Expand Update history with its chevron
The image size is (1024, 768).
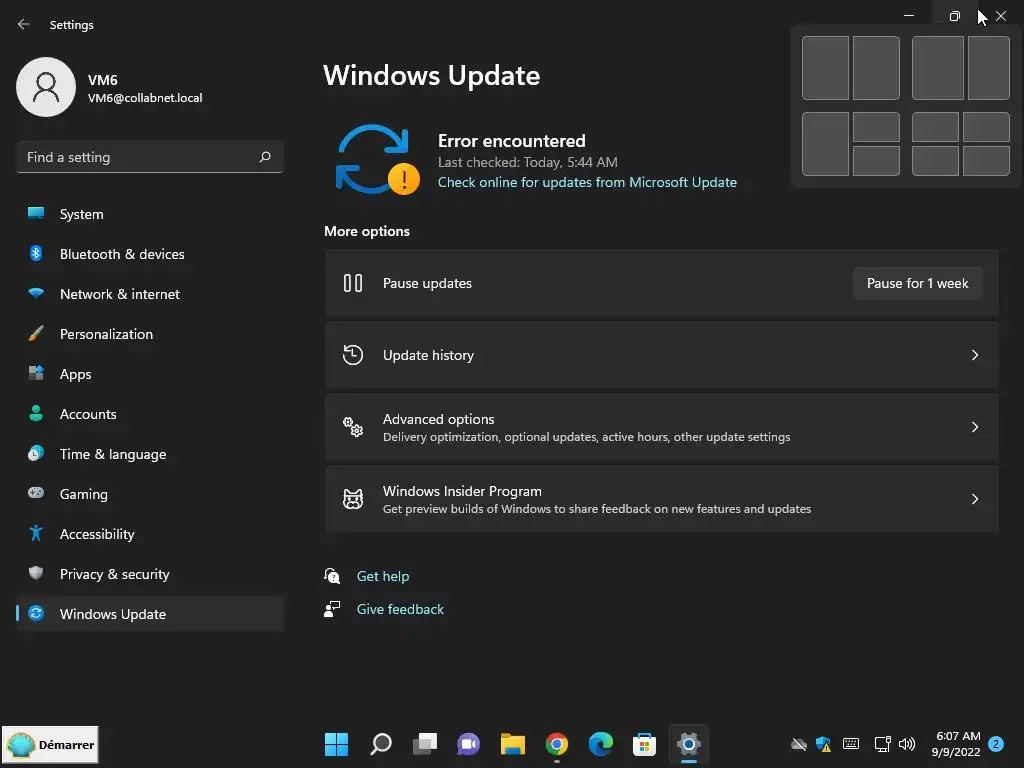click(974, 355)
